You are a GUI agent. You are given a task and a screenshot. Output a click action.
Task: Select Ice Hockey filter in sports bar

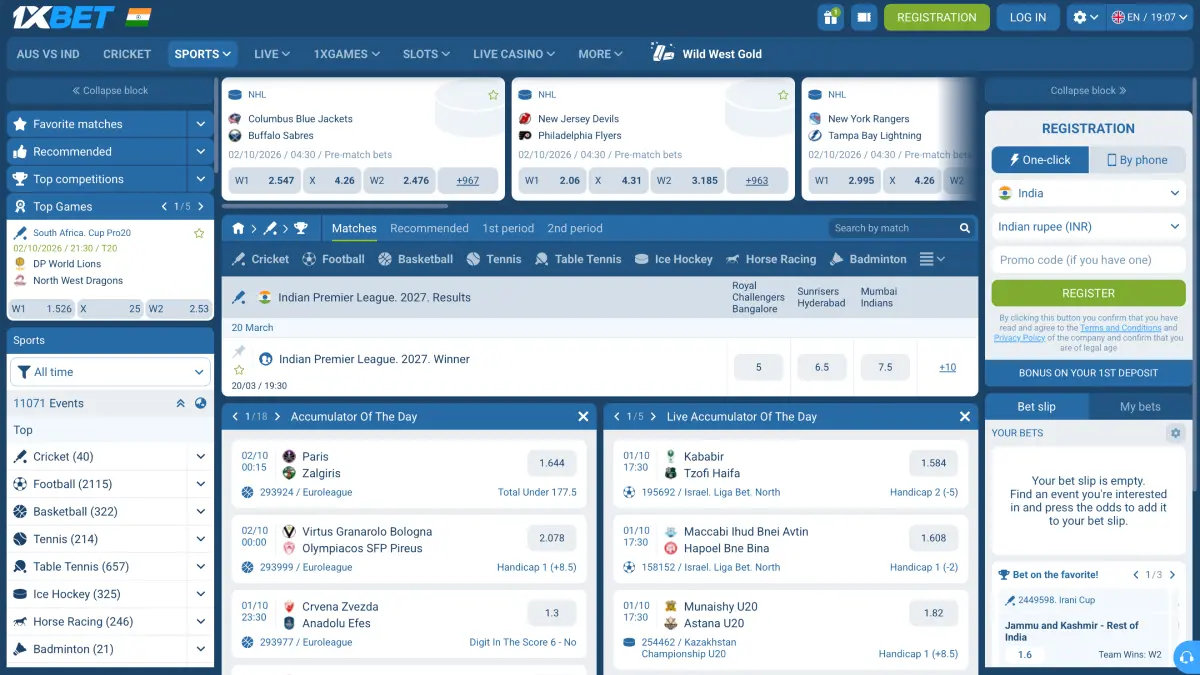pos(674,259)
